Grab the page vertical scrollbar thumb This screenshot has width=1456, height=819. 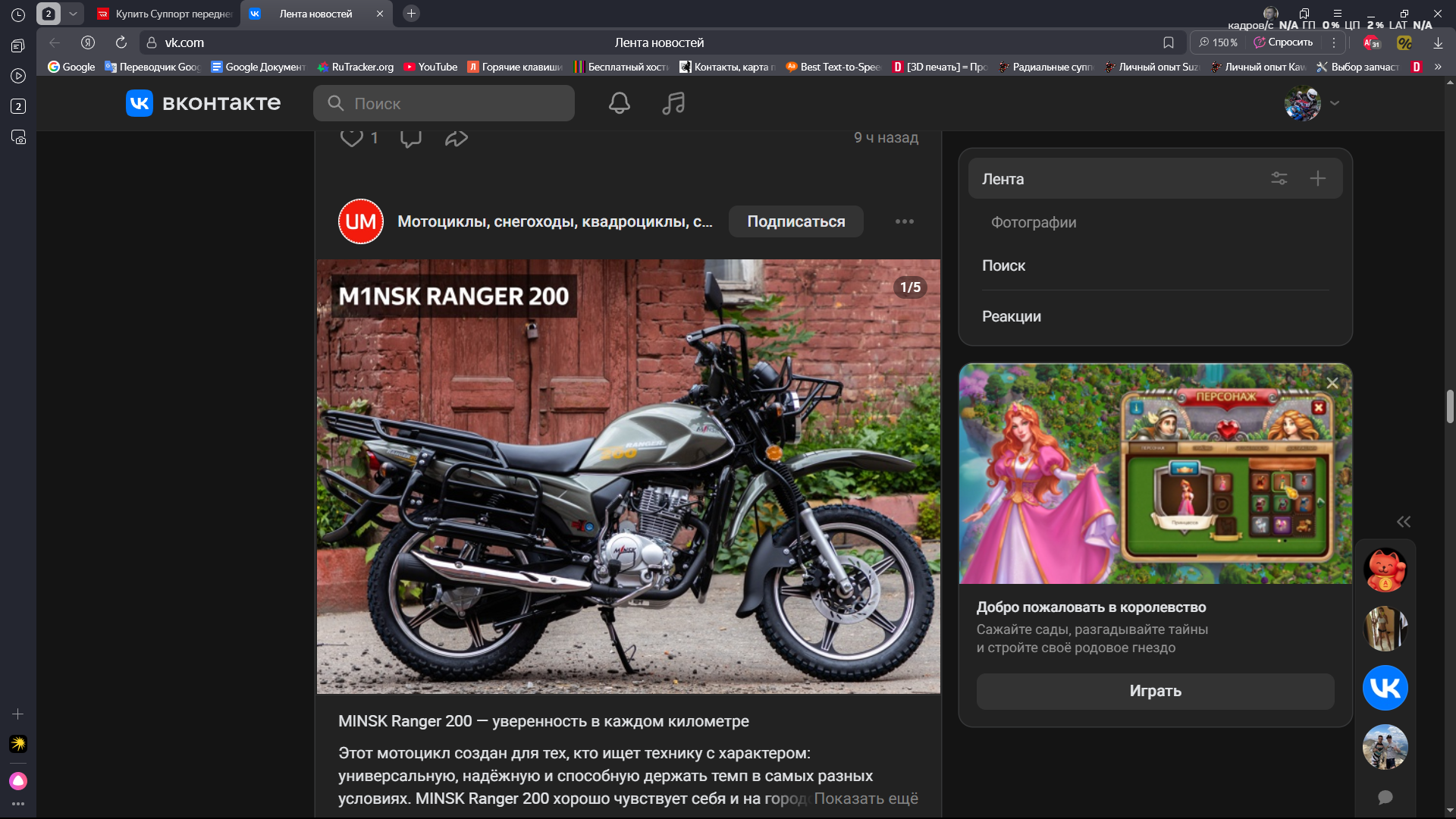click(1449, 406)
